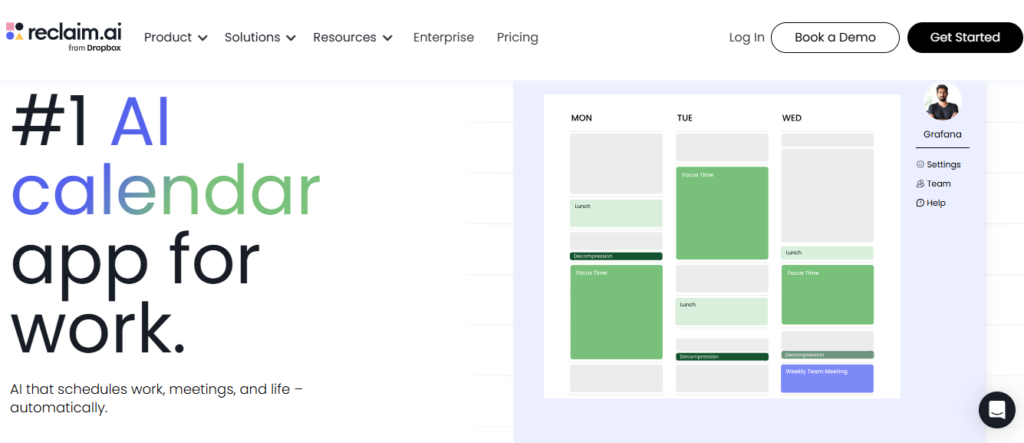Image resolution: width=1024 pixels, height=443 pixels.
Task: Click the reclaim.ai logo
Action: click(63, 37)
